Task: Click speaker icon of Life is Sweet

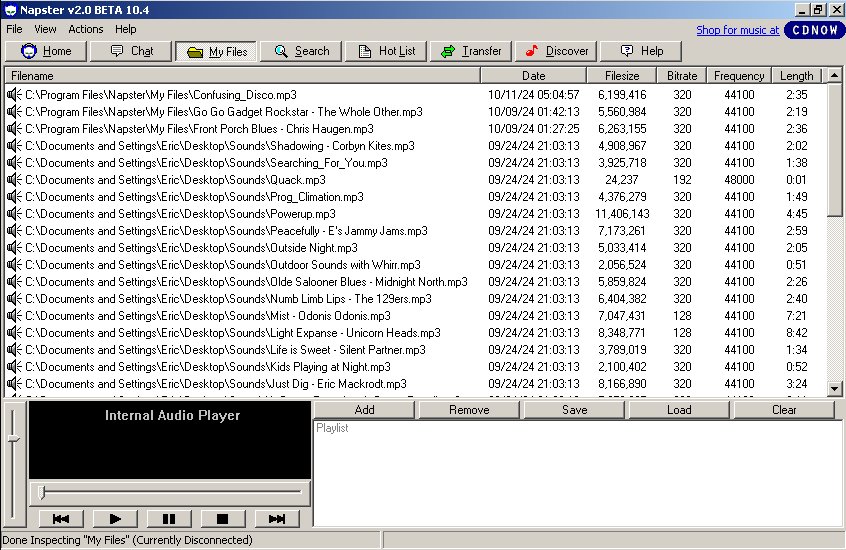Action: (x=15, y=350)
